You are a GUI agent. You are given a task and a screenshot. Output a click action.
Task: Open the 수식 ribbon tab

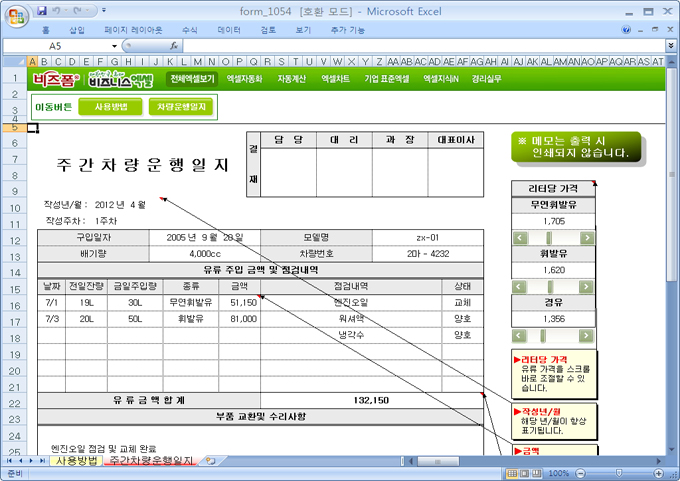pos(190,30)
